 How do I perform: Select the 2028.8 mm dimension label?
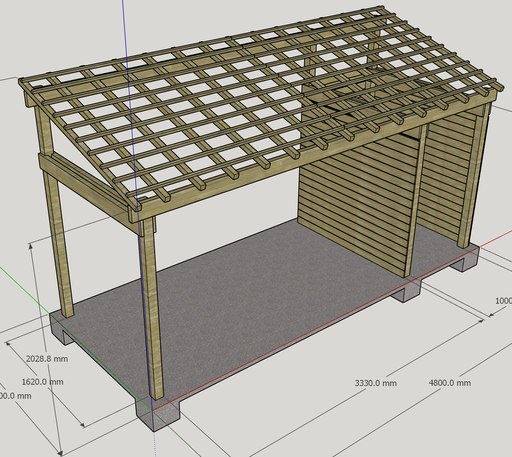pyautogui.click(x=47, y=359)
